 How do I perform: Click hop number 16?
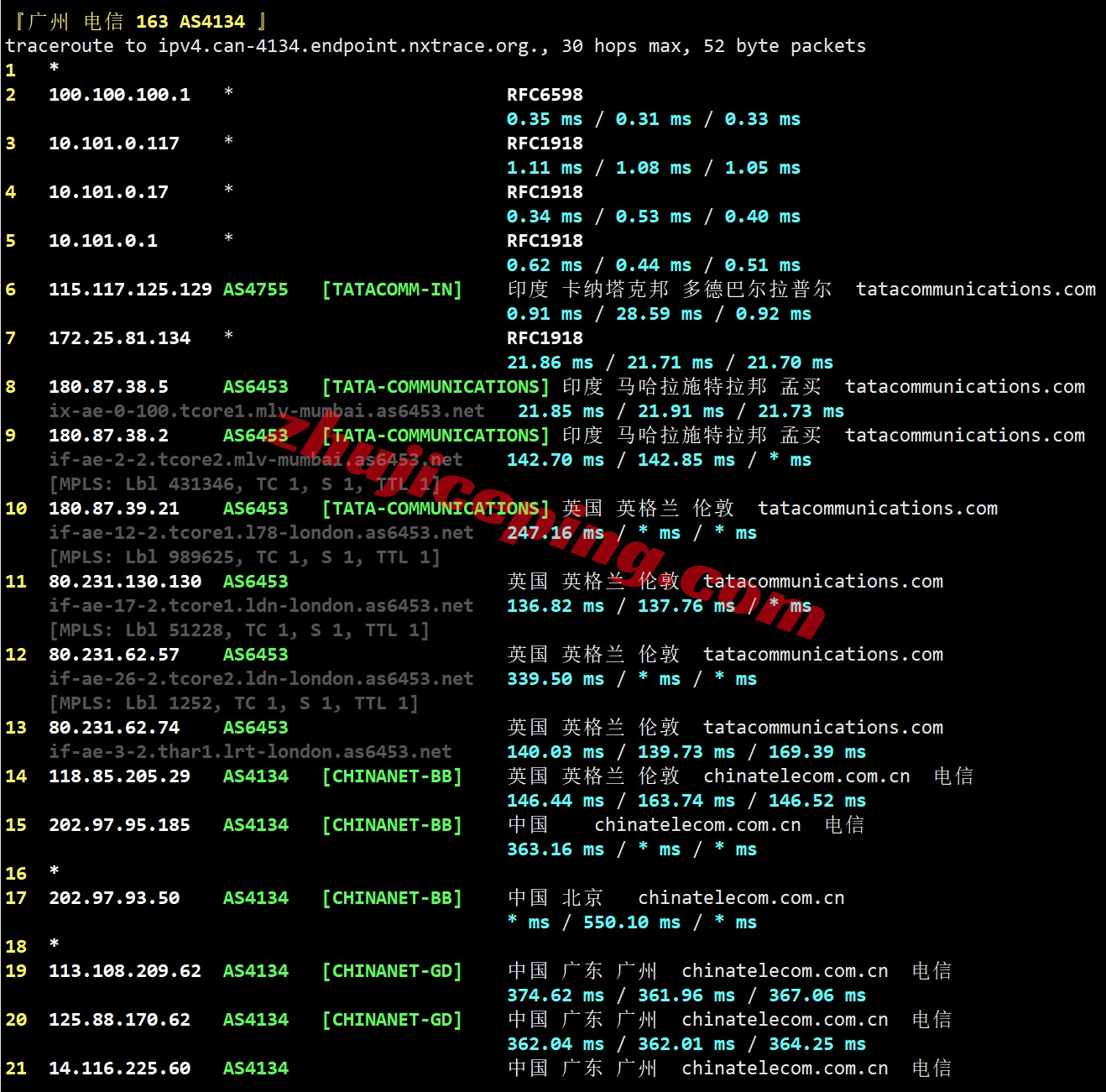tap(16, 874)
